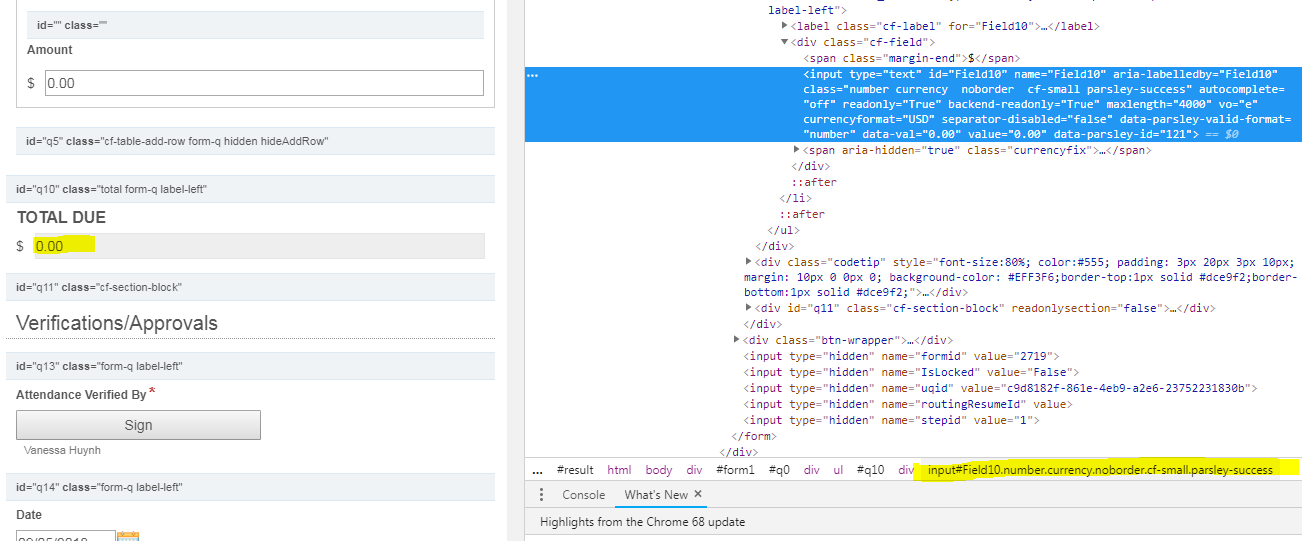Select the hidden input routingResumeId line
This screenshot has height=541, width=1302.
(907, 404)
